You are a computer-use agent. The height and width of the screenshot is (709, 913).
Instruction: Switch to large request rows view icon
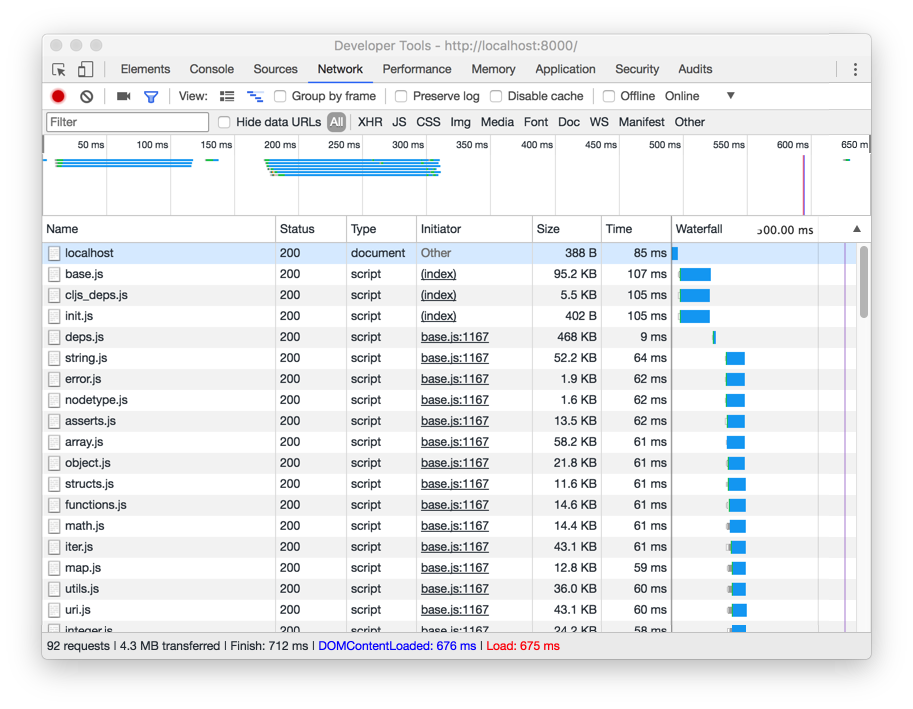click(227, 97)
